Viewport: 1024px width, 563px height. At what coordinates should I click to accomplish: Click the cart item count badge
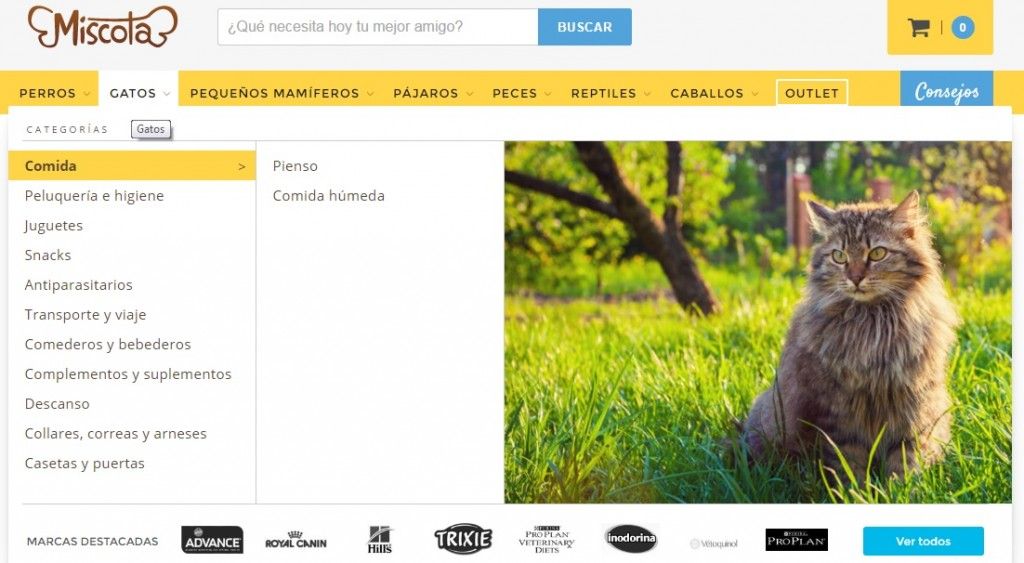point(963,27)
